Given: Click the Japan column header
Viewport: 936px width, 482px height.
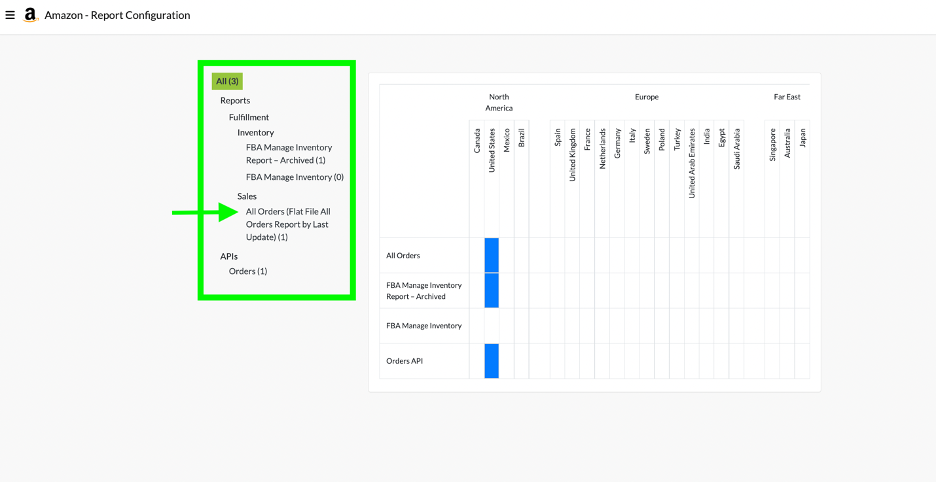Looking at the screenshot, I should pyautogui.click(x=802, y=138).
